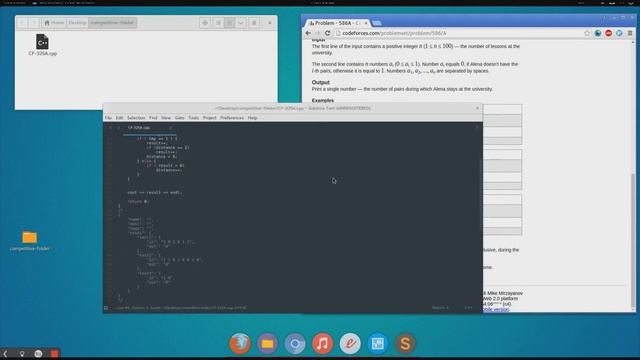Select the CF-325A.cpp tab in Sublime Text
This screenshot has height=360, width=640.
tap(149, 128)
